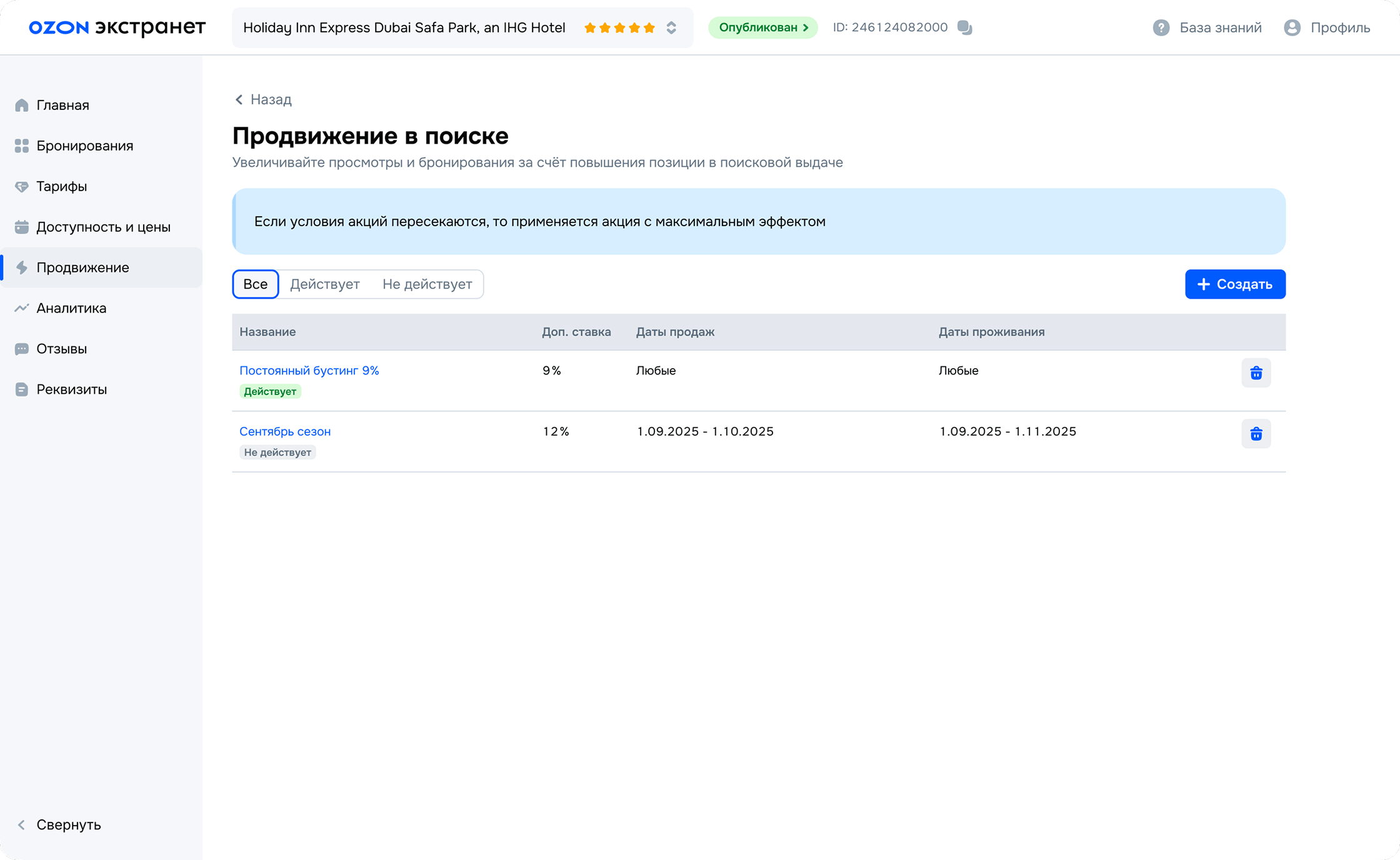Expand the hotel selector dropdown arrows
Screen dimensions: 1400x860
click(671, 27)
